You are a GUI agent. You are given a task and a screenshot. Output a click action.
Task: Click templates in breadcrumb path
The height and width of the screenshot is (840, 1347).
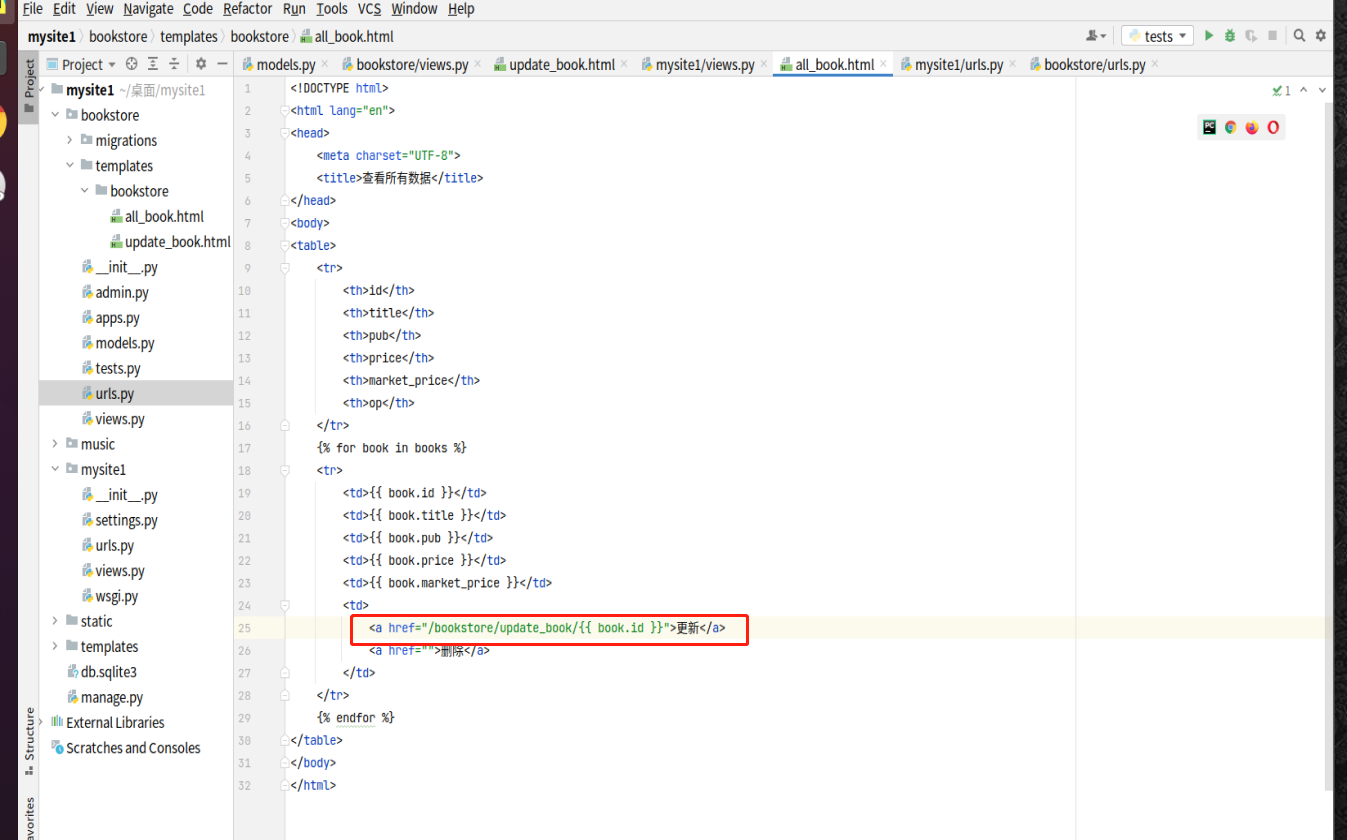(x=188, y=36)
